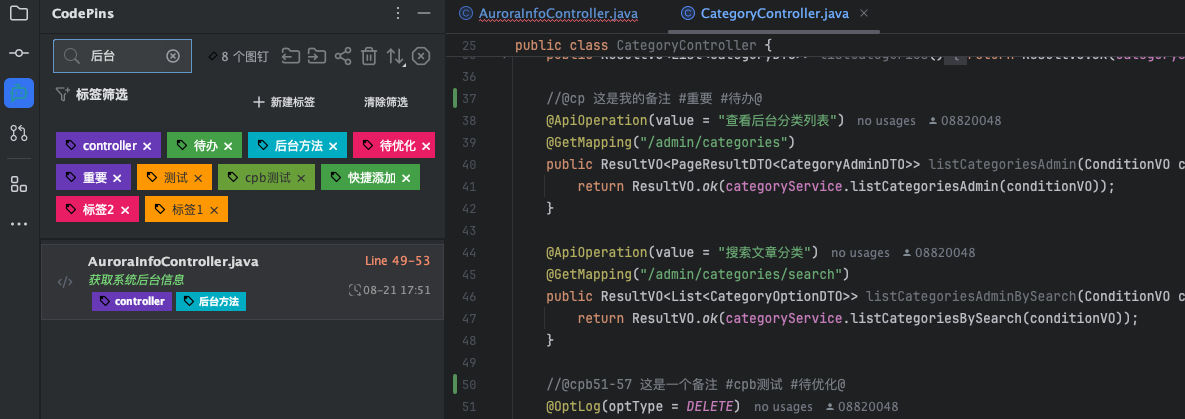
Task: Click the line number 41 gutter
Action: pyautogui.click(x=469, y=187)
